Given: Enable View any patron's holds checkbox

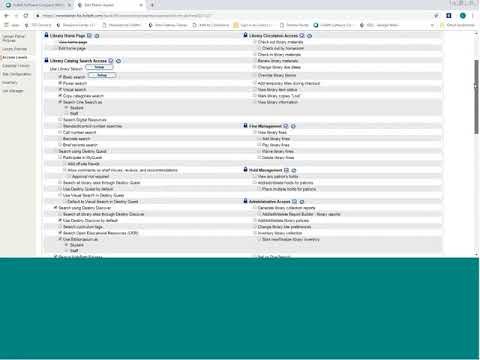Looking at the screenshot, I should (x=255, y=176).
